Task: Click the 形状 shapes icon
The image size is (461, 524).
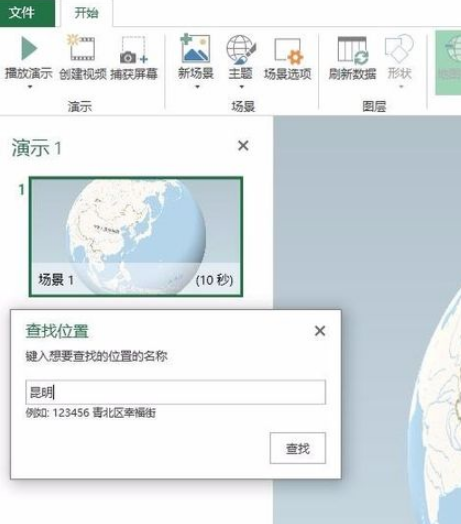Action: coord(399,49)
